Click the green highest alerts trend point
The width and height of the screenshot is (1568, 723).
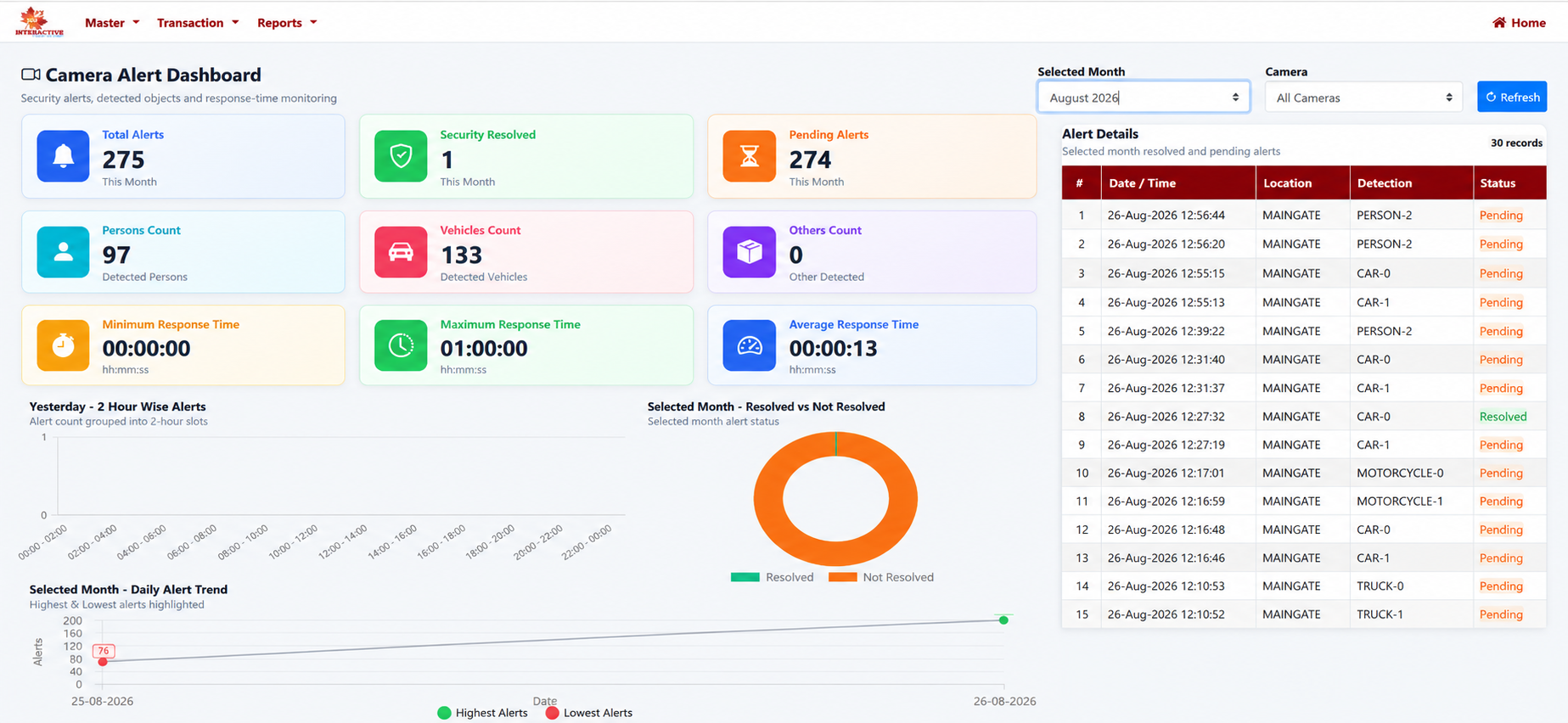coord(1003,620)
